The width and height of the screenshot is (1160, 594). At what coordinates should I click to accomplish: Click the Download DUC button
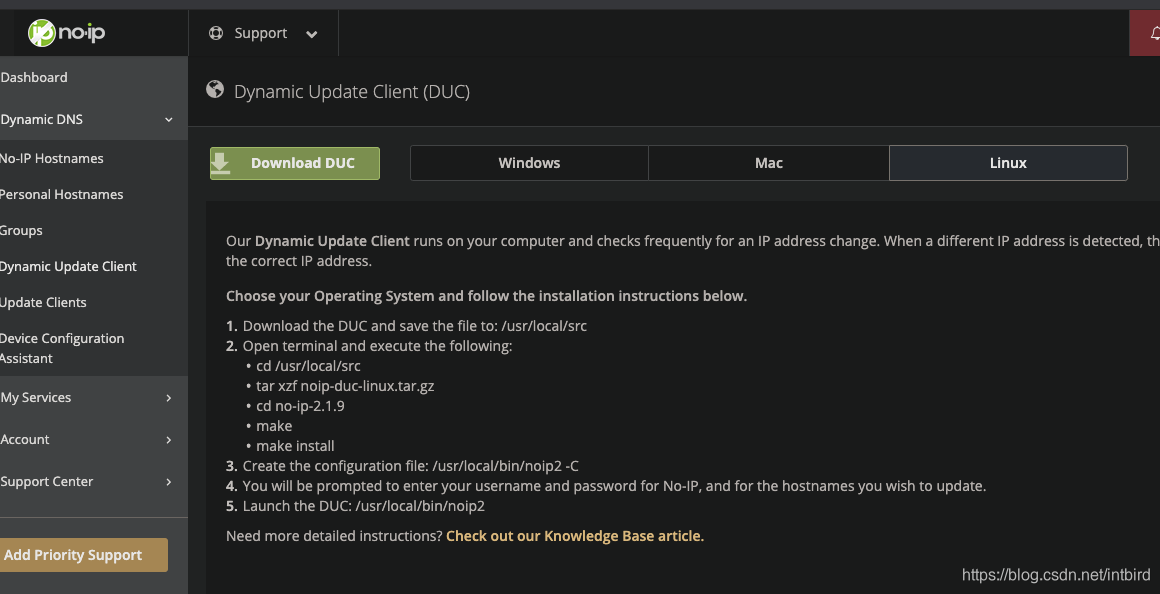point(294,163)
